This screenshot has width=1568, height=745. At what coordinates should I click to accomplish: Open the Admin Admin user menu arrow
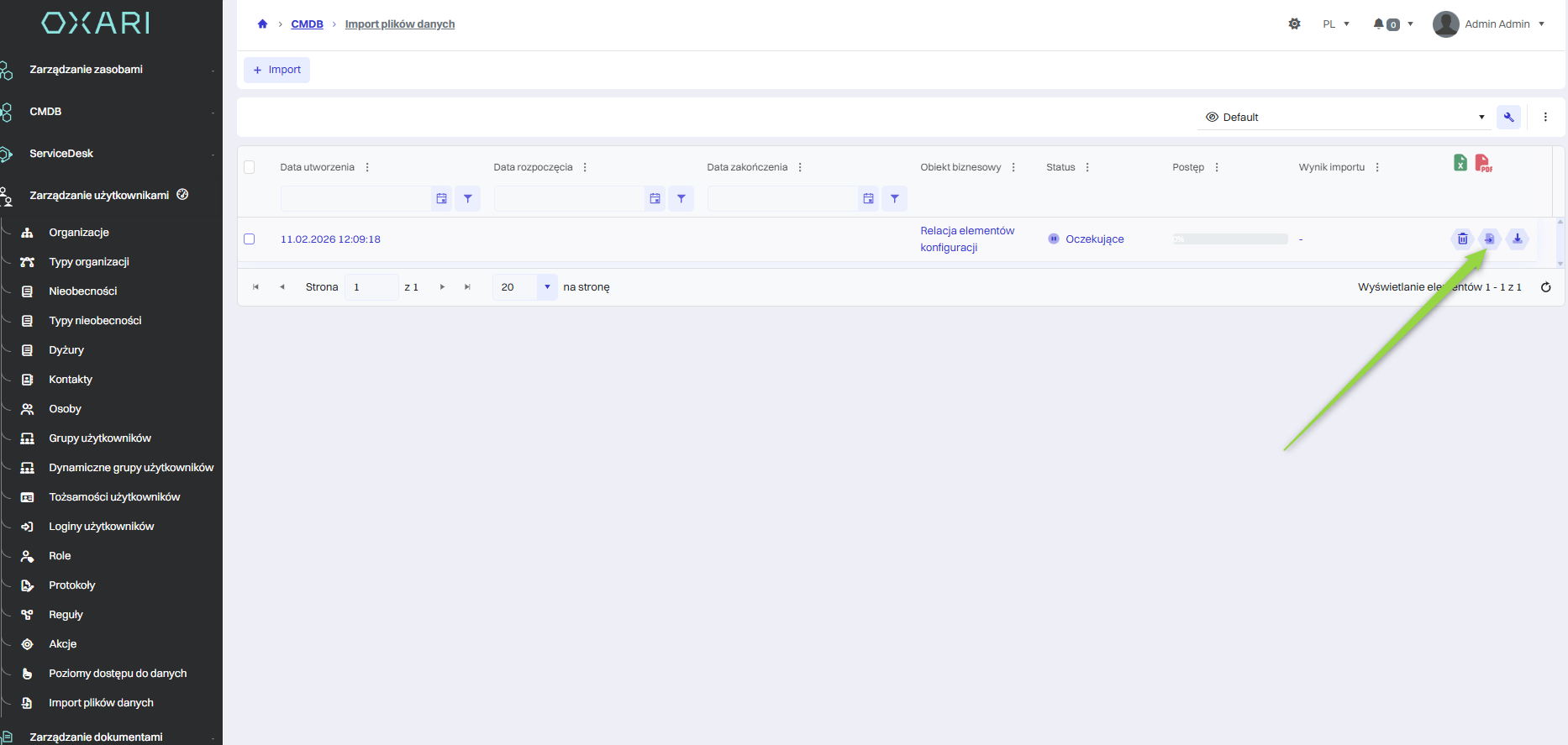pos(1541,24)
